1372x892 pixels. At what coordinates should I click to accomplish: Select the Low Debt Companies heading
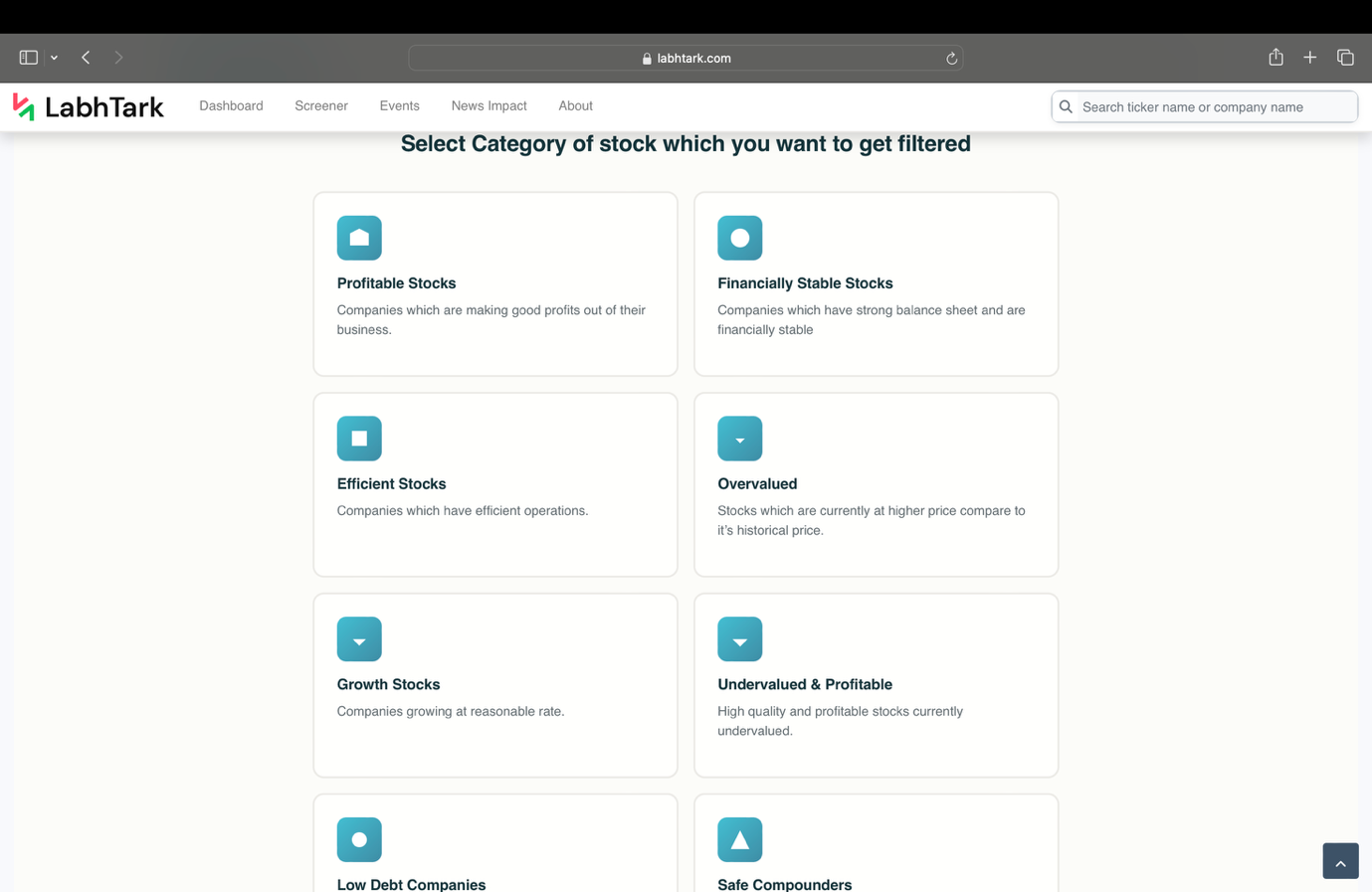411,884
